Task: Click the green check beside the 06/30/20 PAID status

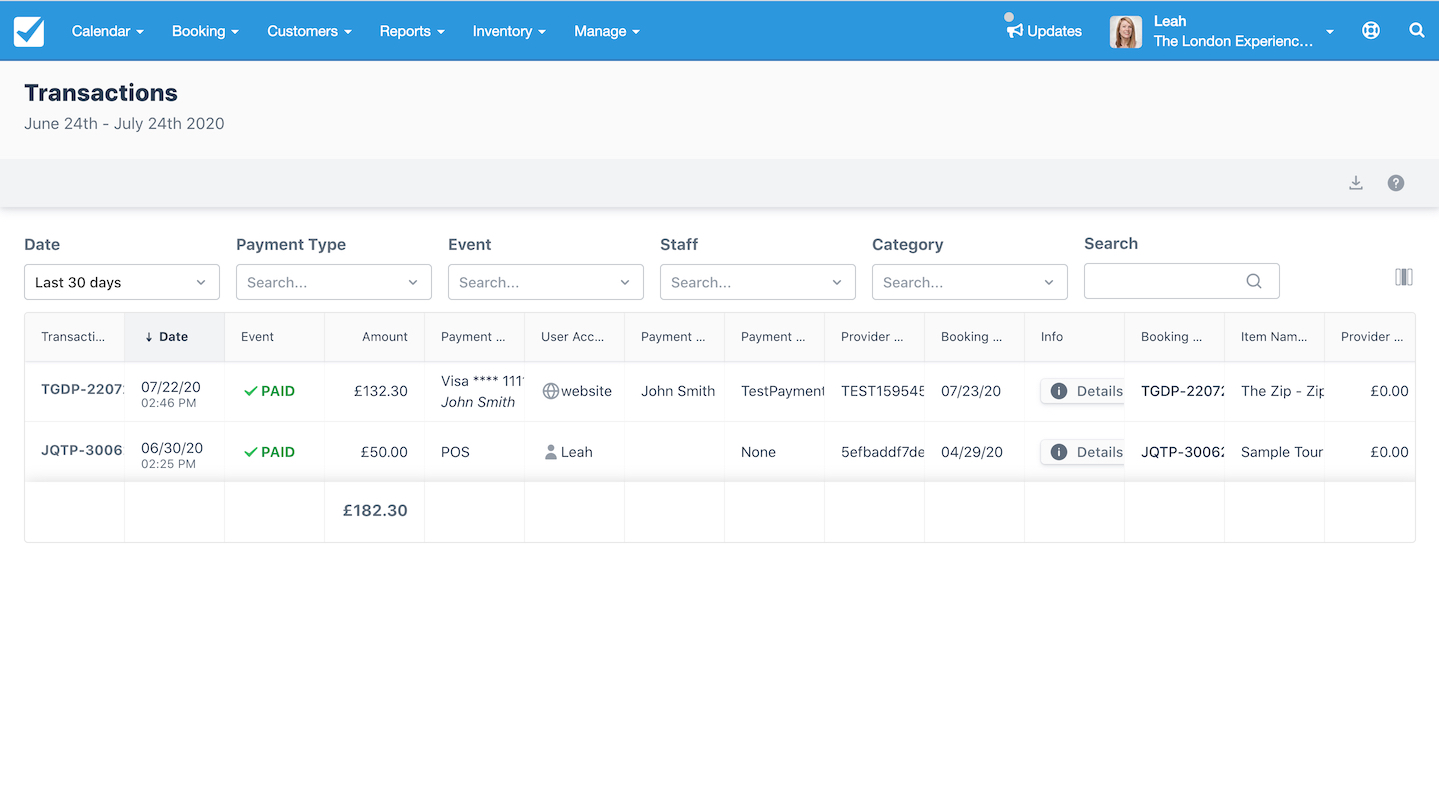Action: [x=251, y=452]
